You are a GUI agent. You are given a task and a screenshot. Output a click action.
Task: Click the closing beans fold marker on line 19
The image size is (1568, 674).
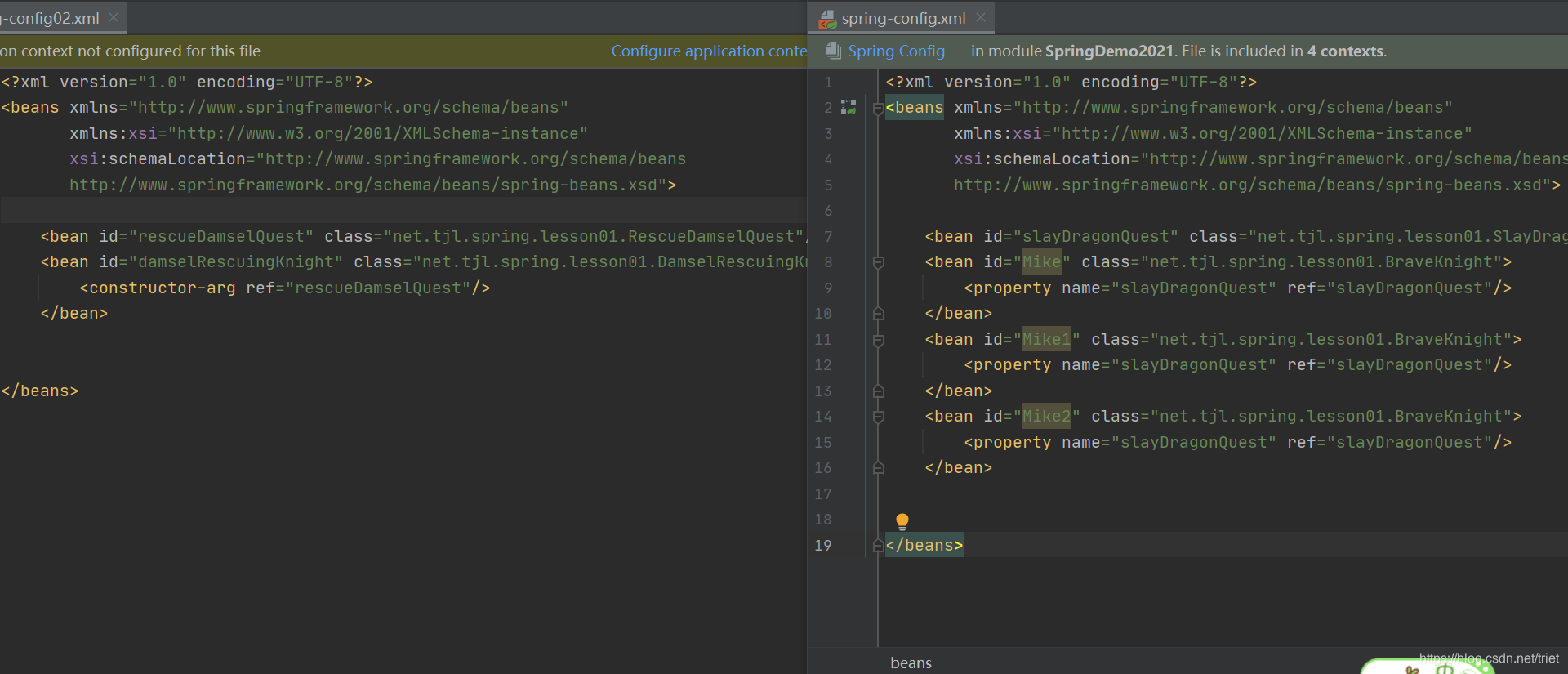879,546
